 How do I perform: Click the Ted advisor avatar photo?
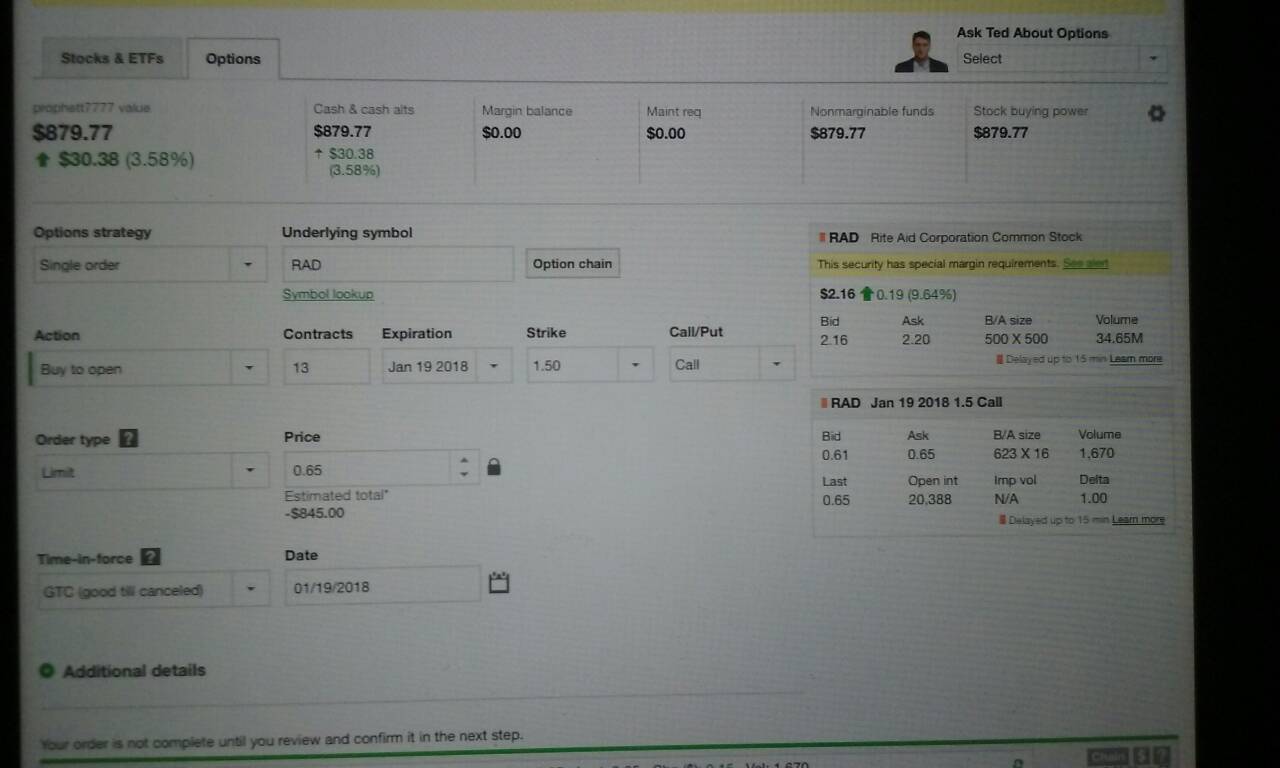(x=921, y=52)
